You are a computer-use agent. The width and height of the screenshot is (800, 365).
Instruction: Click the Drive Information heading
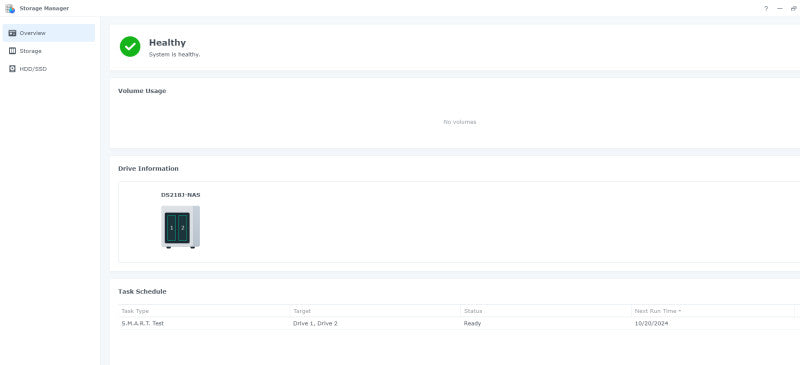(x=148, y=168)
